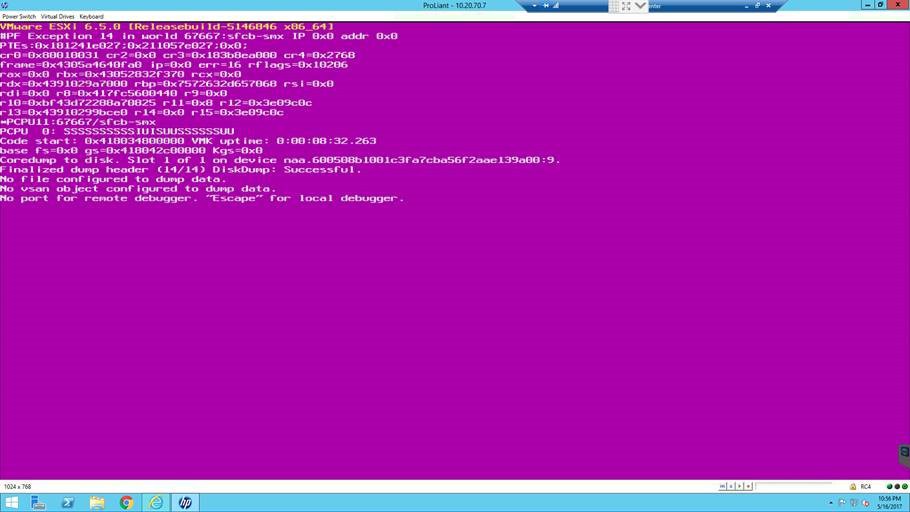This screenshot has width=910, height=512.
Task: Click the Coredump to disk line
Action: 280,160
